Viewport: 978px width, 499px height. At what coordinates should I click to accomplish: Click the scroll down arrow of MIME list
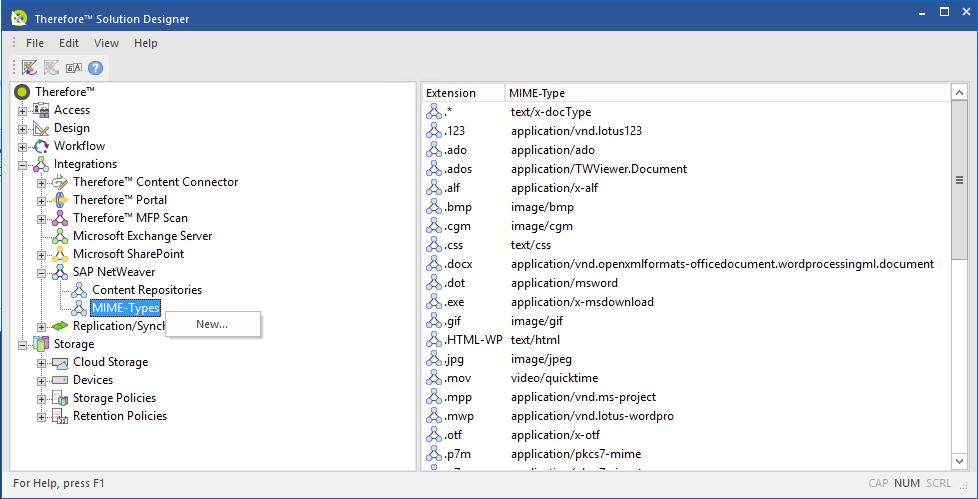pyautogui.click(x=959, y=461)
